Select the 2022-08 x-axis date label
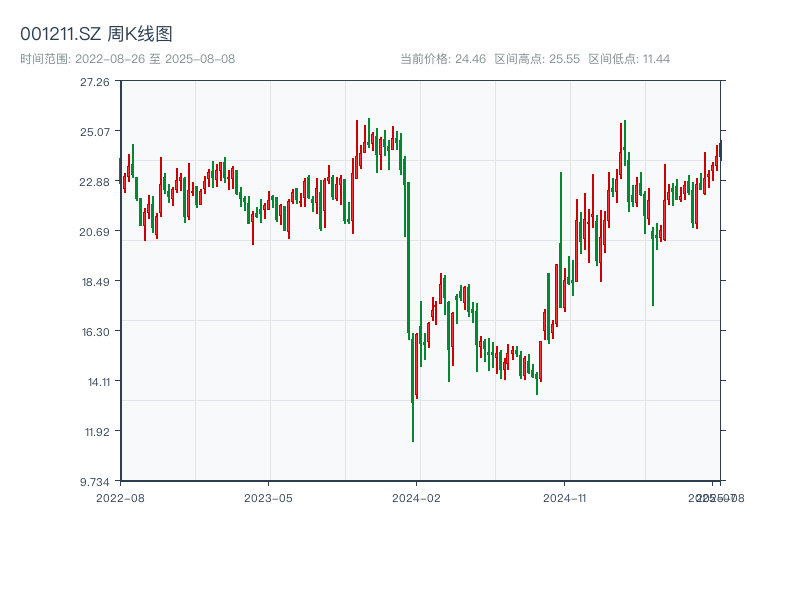 click(x=120, y=497)
